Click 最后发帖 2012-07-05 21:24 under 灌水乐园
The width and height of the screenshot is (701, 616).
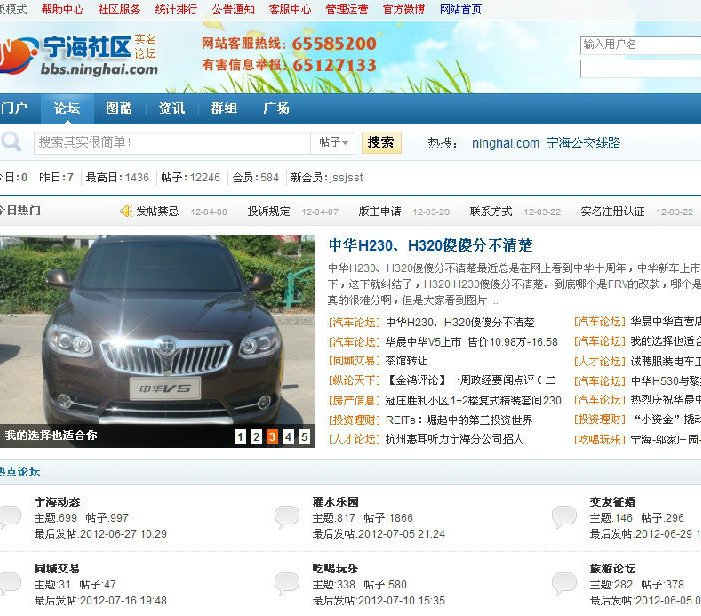(379, 534)
